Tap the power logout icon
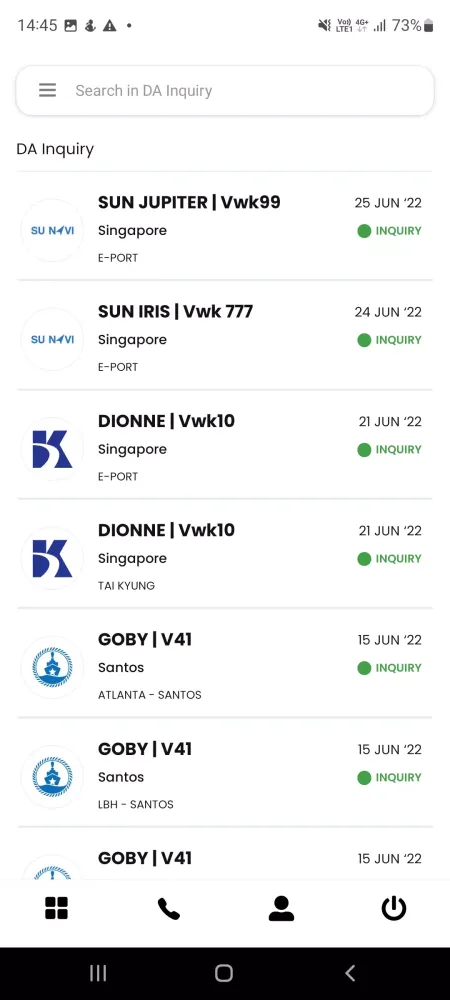The image size is (450, 1000). tap(394, 908)
